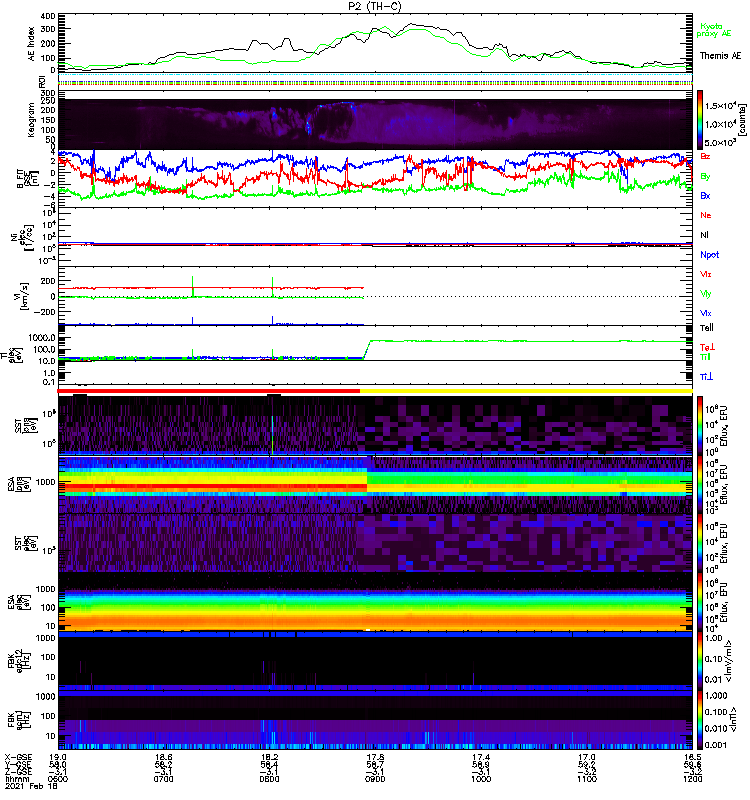Viewport: 750px width, 800px height.
Task: Select the Themis AE legend label
Action: click(x=720, y=56)
